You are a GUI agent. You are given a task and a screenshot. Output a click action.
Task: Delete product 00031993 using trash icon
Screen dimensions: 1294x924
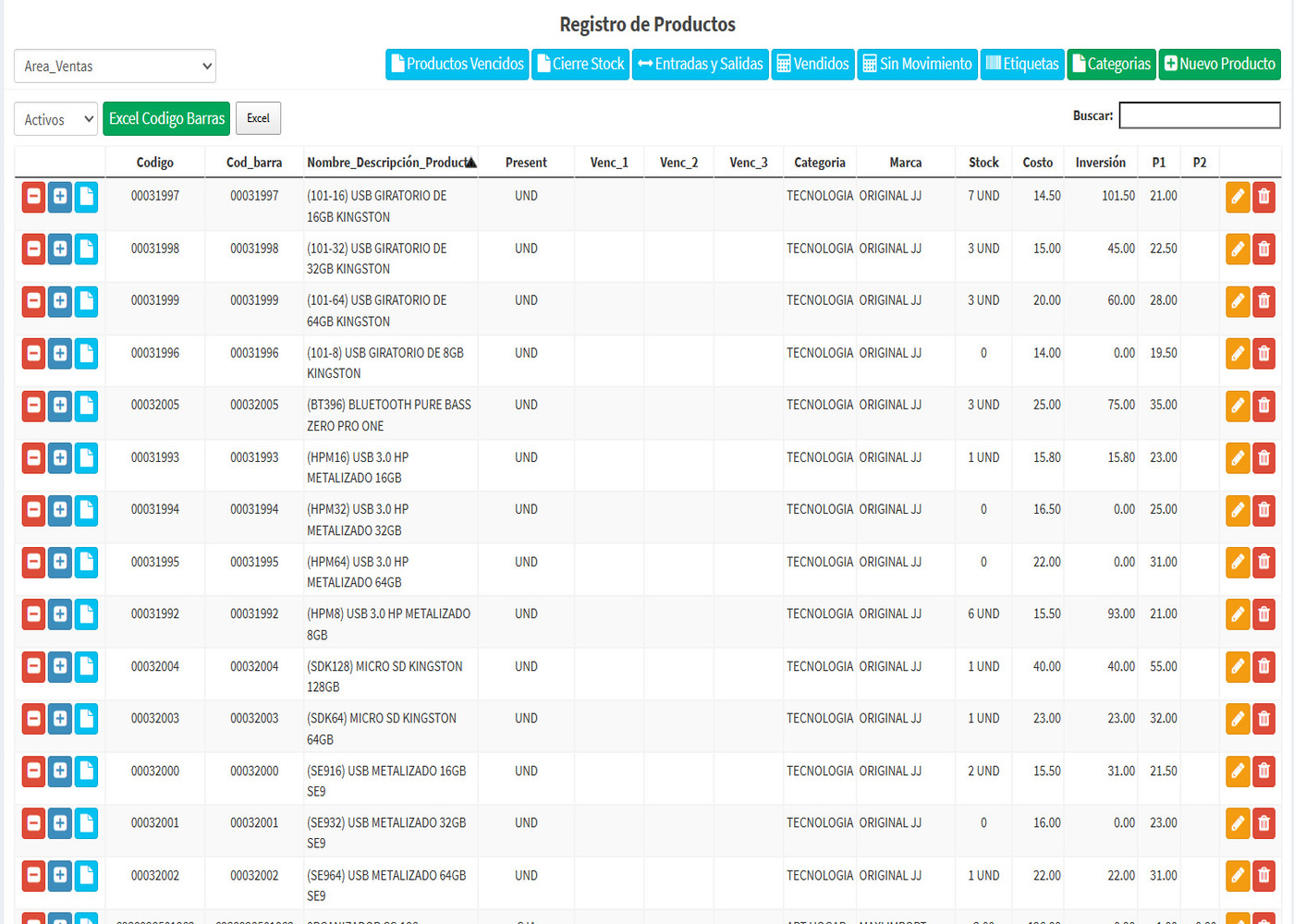[1263, 458]
